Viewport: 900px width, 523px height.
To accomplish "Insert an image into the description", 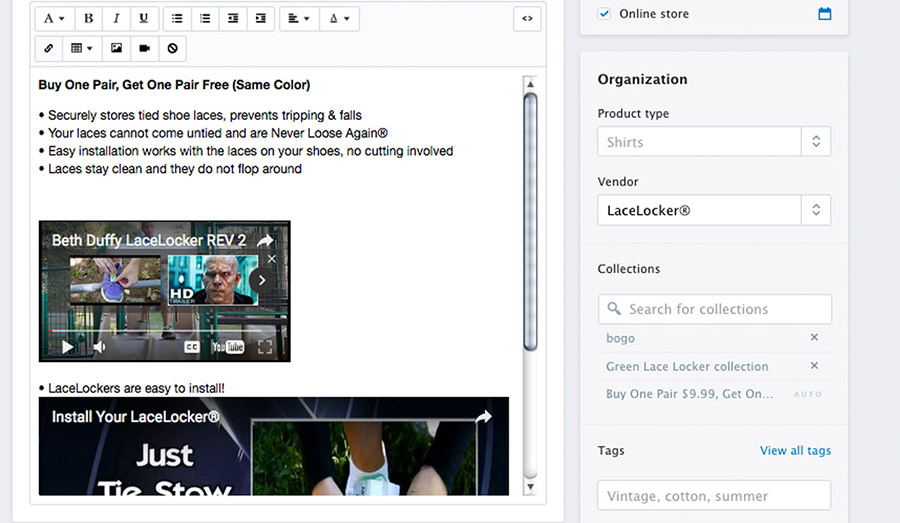I will (116, 48).
